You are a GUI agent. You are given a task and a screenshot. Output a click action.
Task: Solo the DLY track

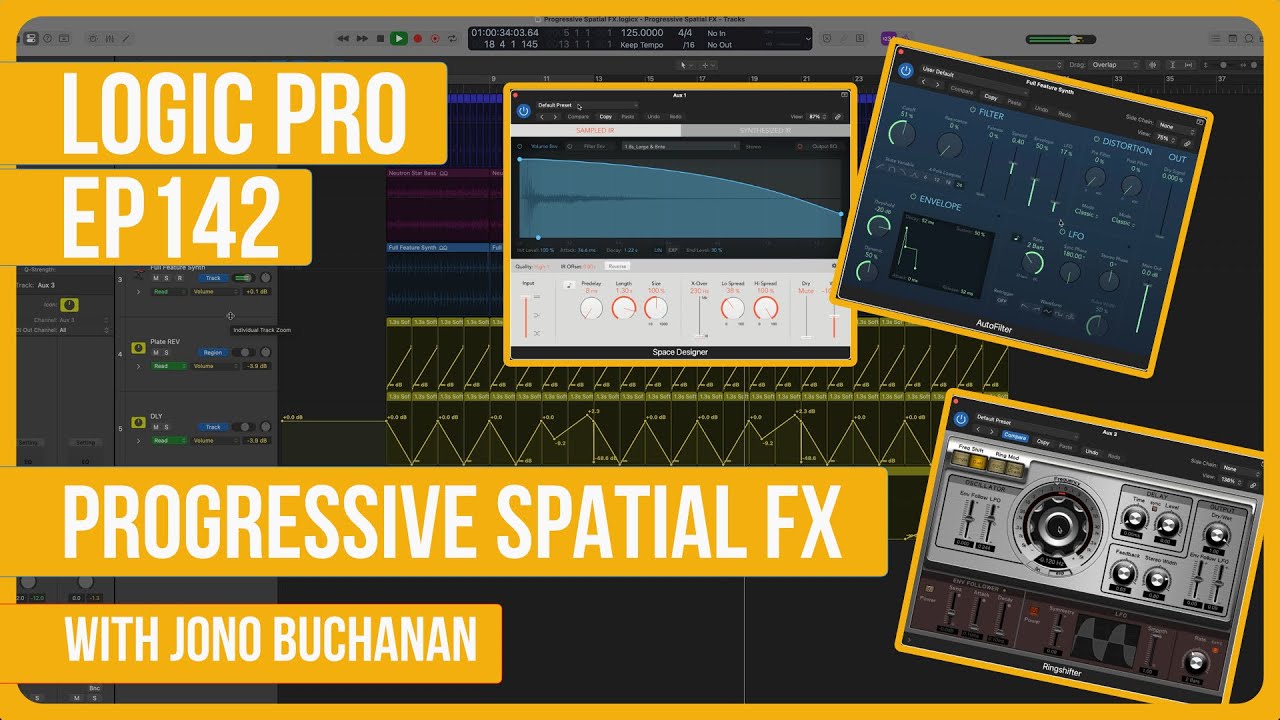click(167, 427)
